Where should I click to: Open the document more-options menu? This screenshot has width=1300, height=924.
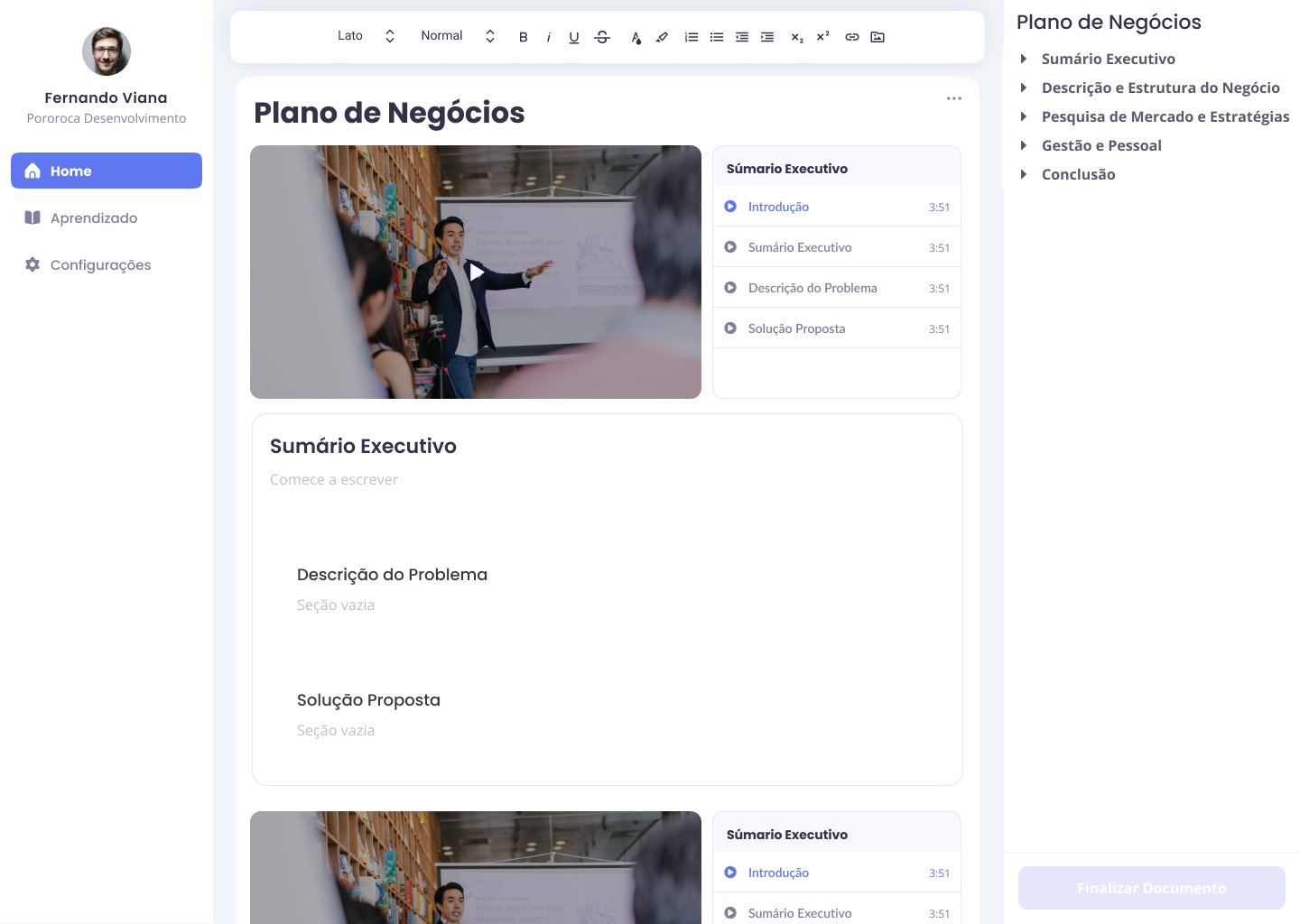coord(954,98)
